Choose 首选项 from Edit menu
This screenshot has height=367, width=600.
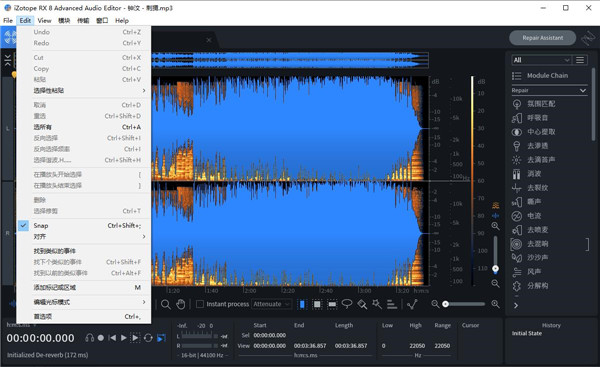pos(84,316)
